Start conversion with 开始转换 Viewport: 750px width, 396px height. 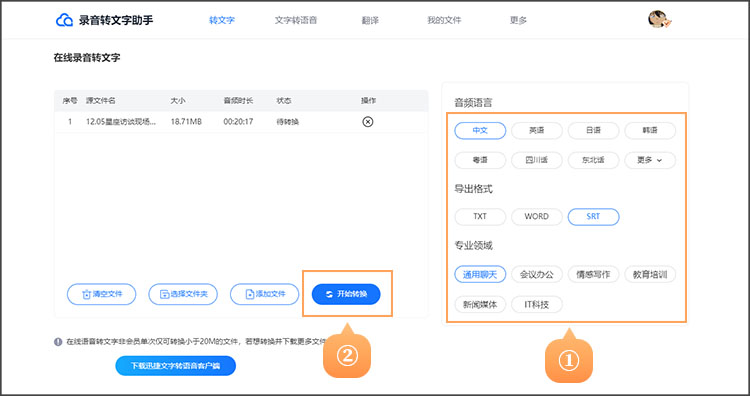point(346,294)
